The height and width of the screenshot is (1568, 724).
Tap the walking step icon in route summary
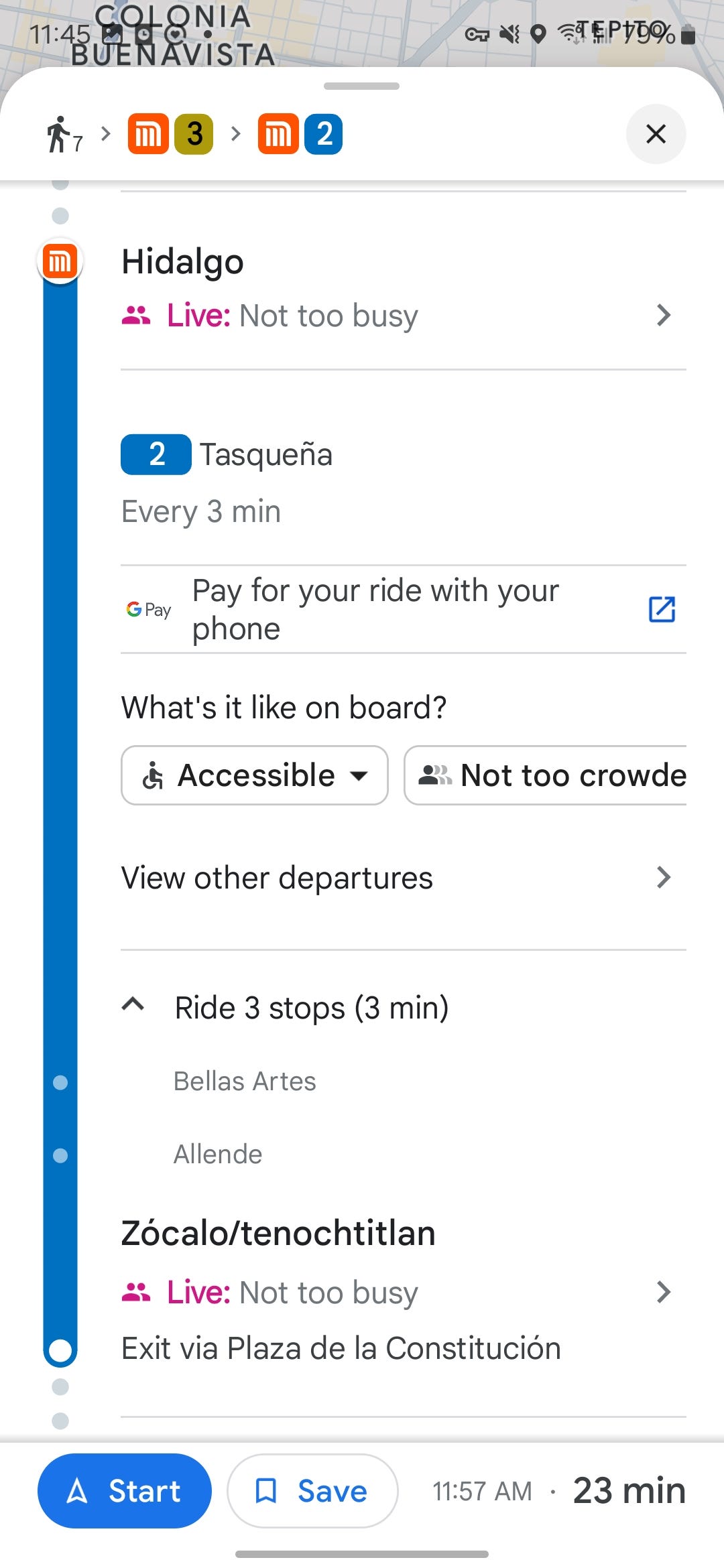click(64, 135)
